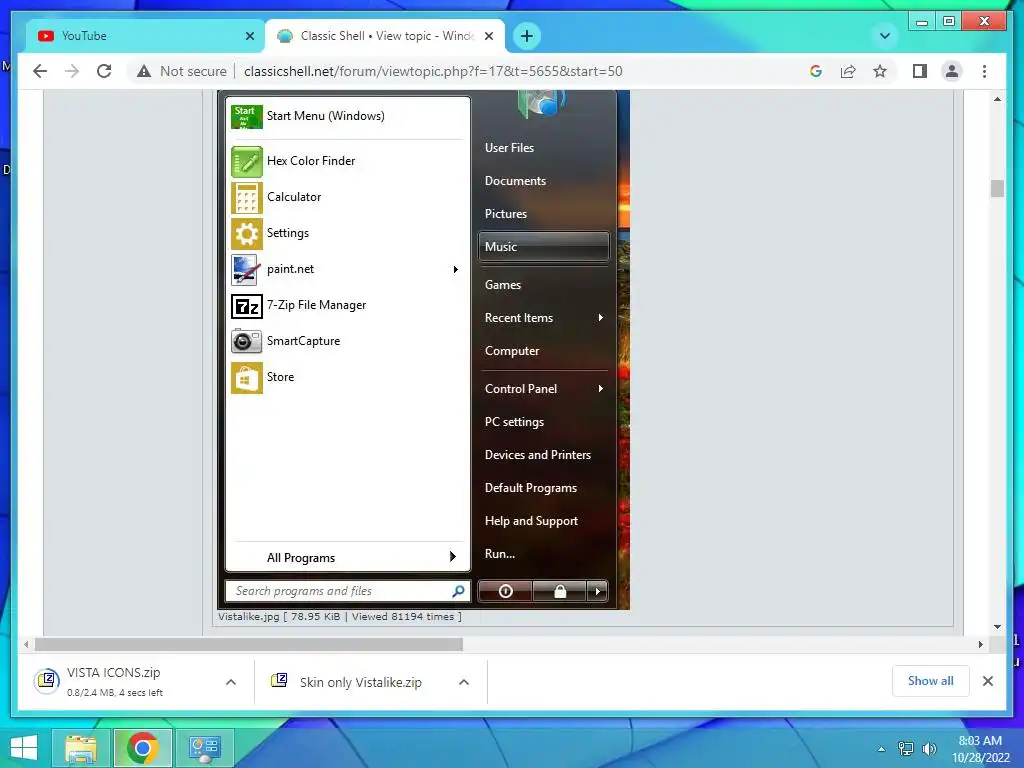Click Computer menu entry
The height and width of the screenshot is (768, 1024).
[x=512, y=351]
